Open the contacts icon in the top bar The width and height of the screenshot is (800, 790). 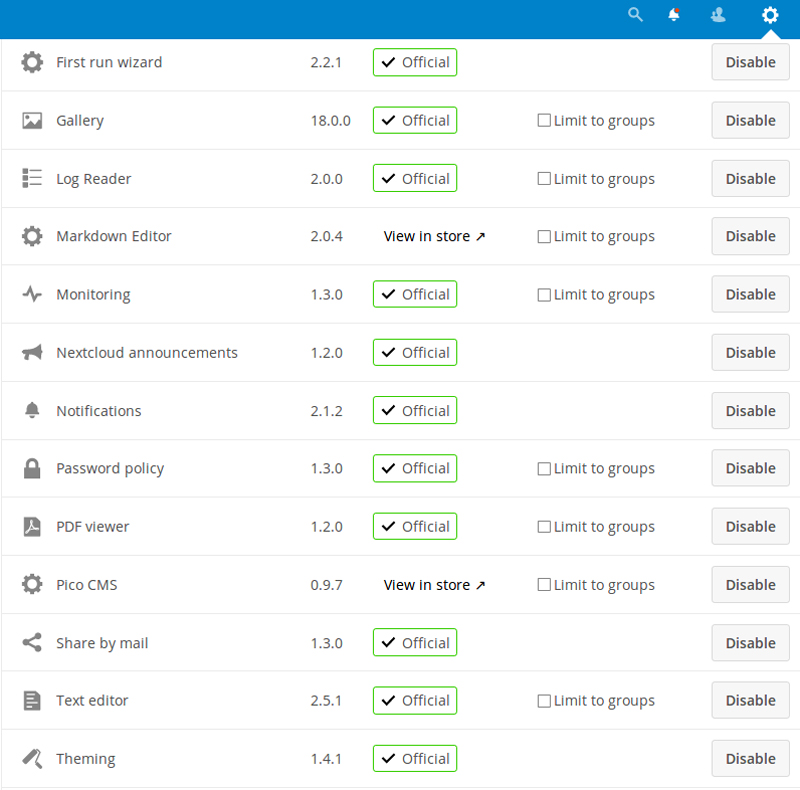point(718,15)
